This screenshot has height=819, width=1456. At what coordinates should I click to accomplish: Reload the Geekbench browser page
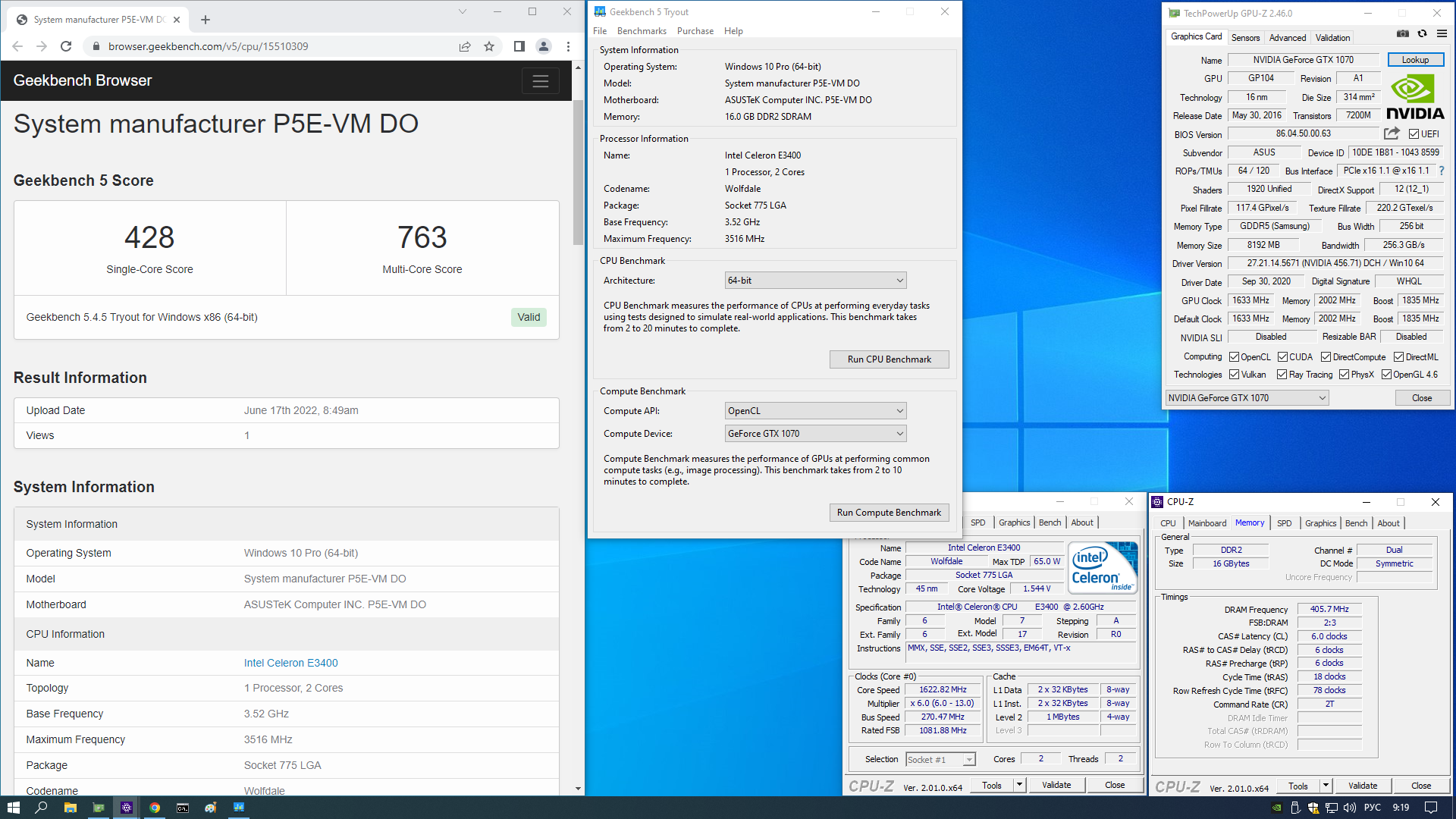[x=66, y=46]
